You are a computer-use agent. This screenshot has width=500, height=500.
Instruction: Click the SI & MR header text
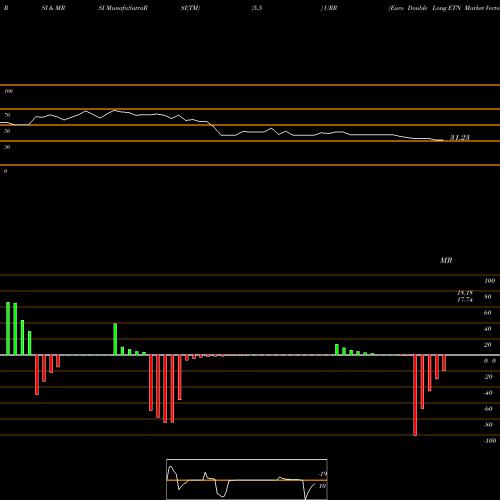(53, 8)
